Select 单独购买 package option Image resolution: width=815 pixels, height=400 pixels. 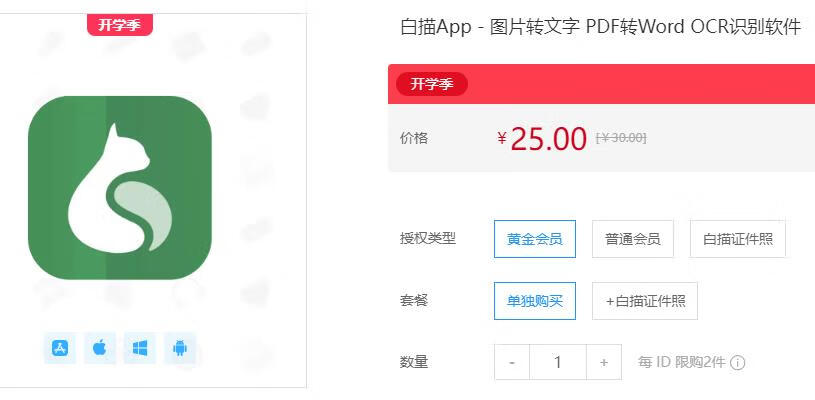coord(535,301)
